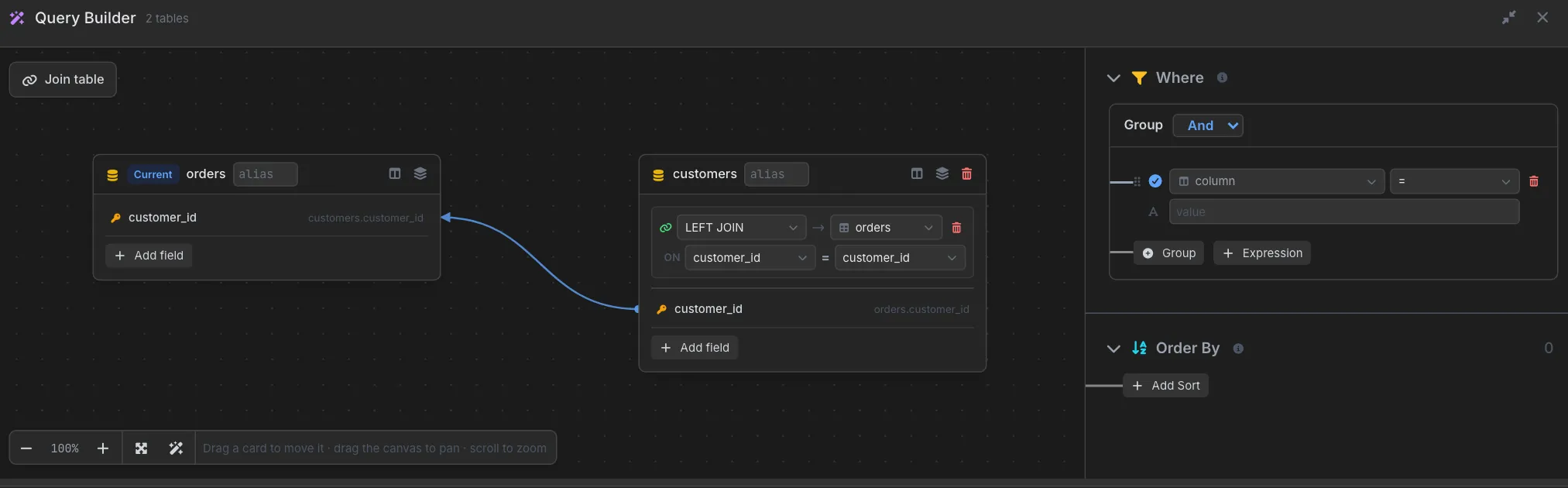Click the fit-to-view icon in the canvas toolbar
Image resolution: width=1568 pixels, height=488 pixels.
[x=141, y=448]
